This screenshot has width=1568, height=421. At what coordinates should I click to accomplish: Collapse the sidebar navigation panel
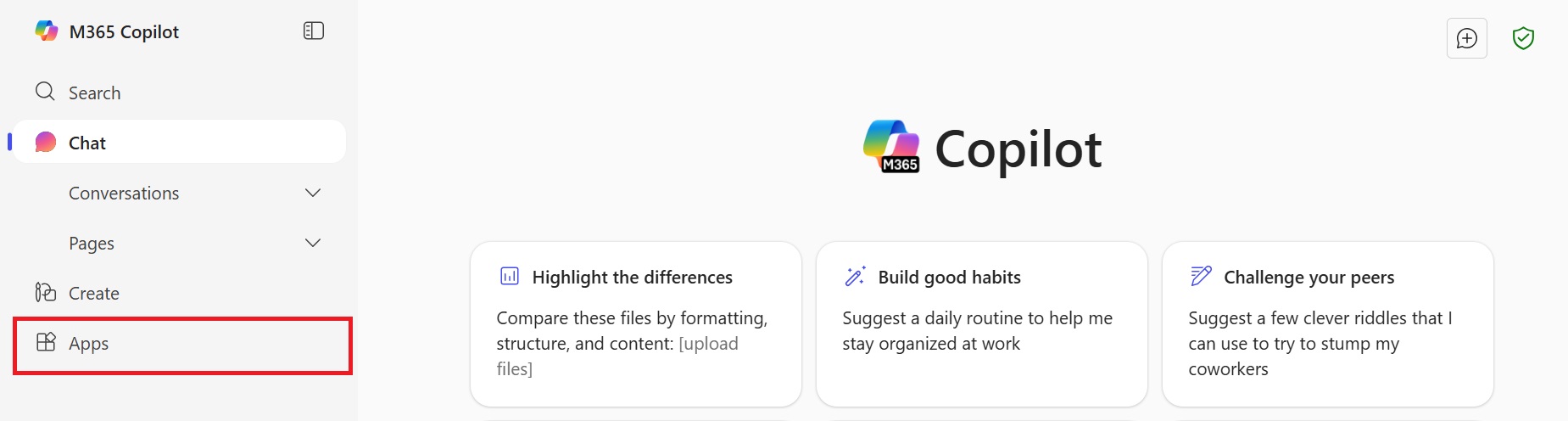[314, 31]
